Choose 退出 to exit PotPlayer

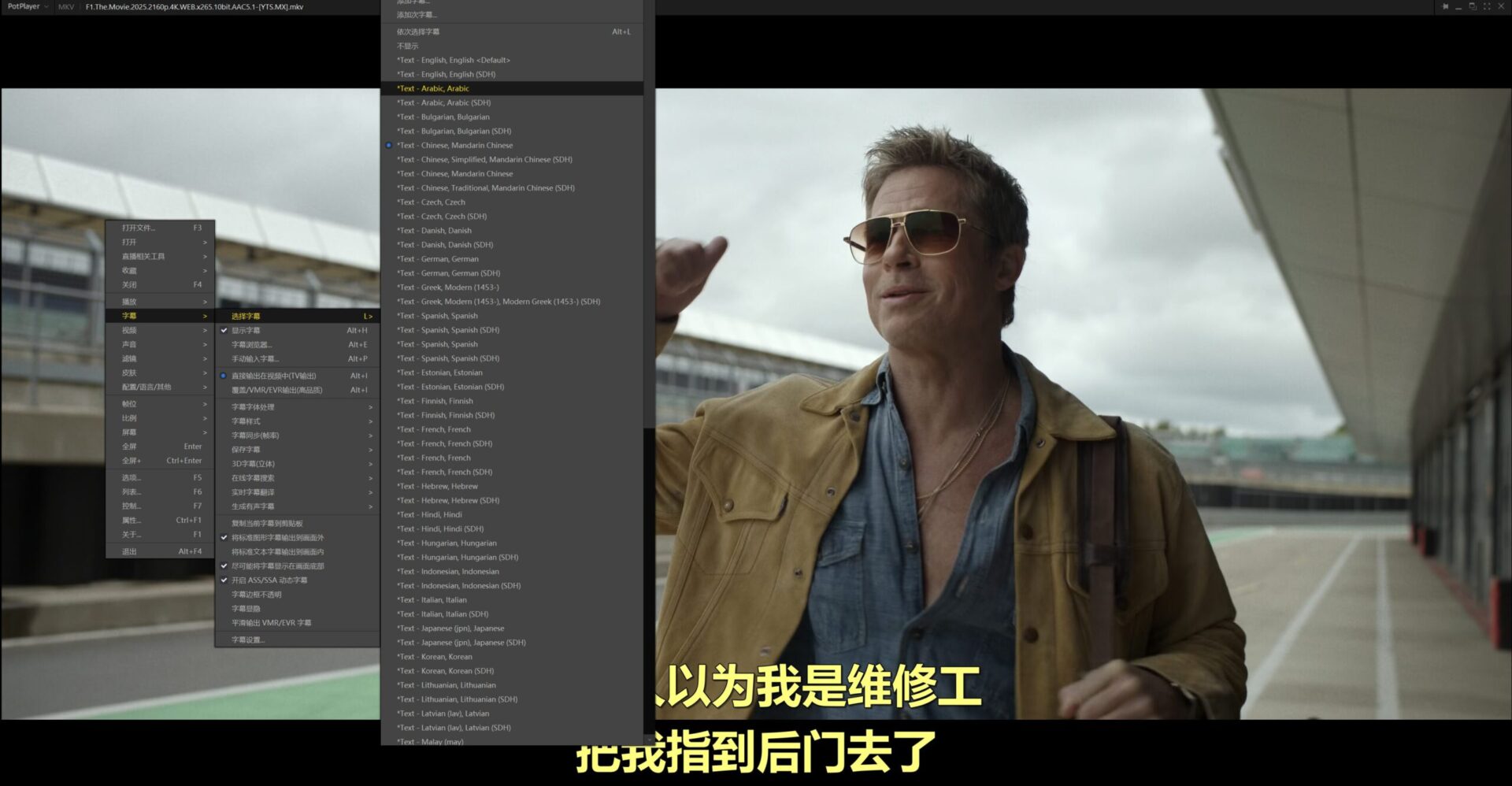click(x=161, y=551)
